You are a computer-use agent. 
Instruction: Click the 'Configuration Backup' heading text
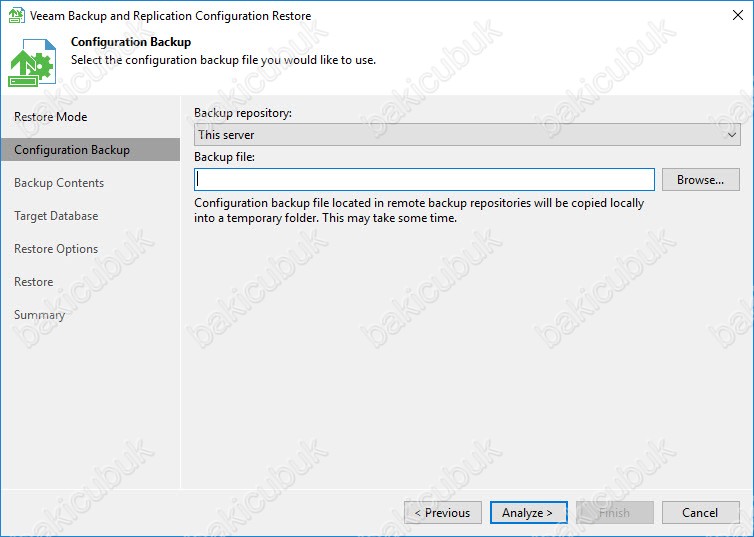(131, 42)
